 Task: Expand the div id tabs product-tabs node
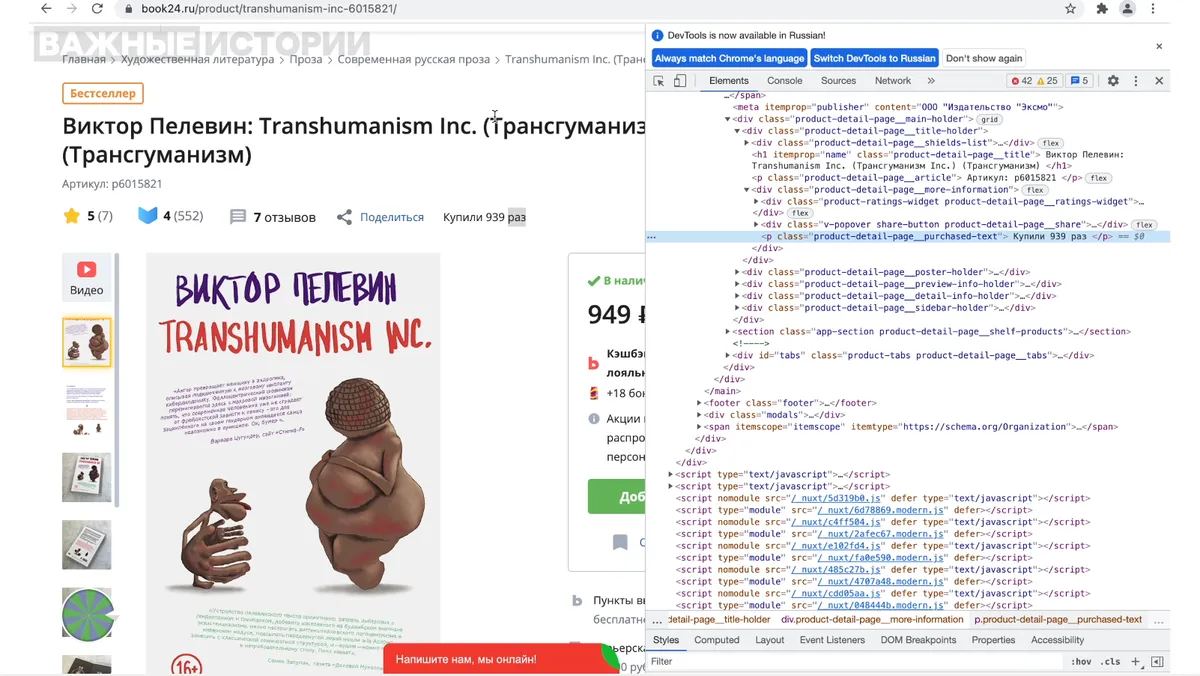(x=728, y=355)
